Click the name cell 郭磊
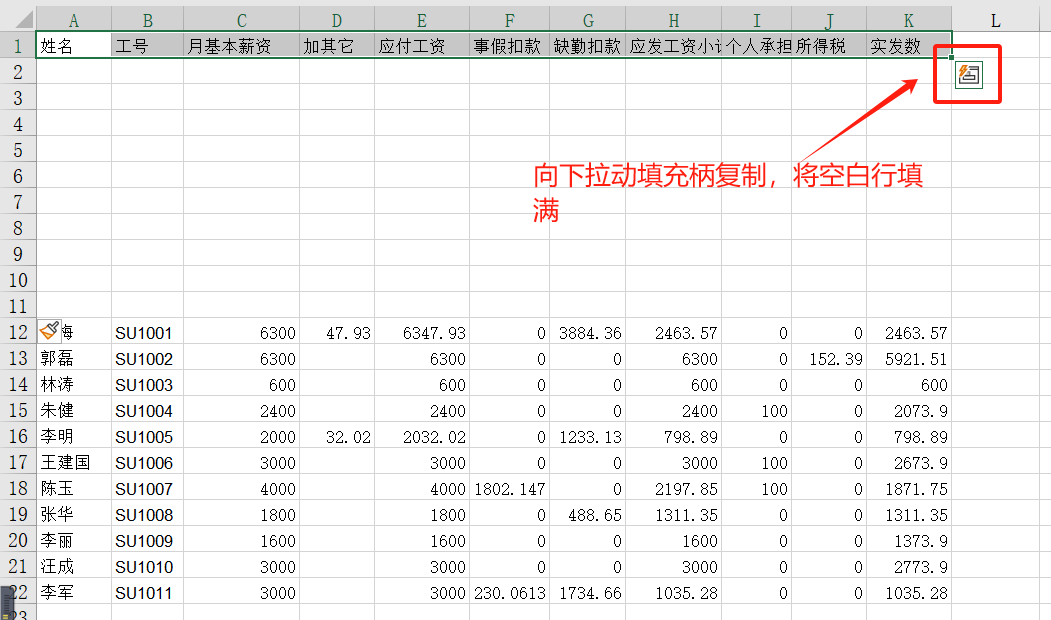 tap(74, 358)
